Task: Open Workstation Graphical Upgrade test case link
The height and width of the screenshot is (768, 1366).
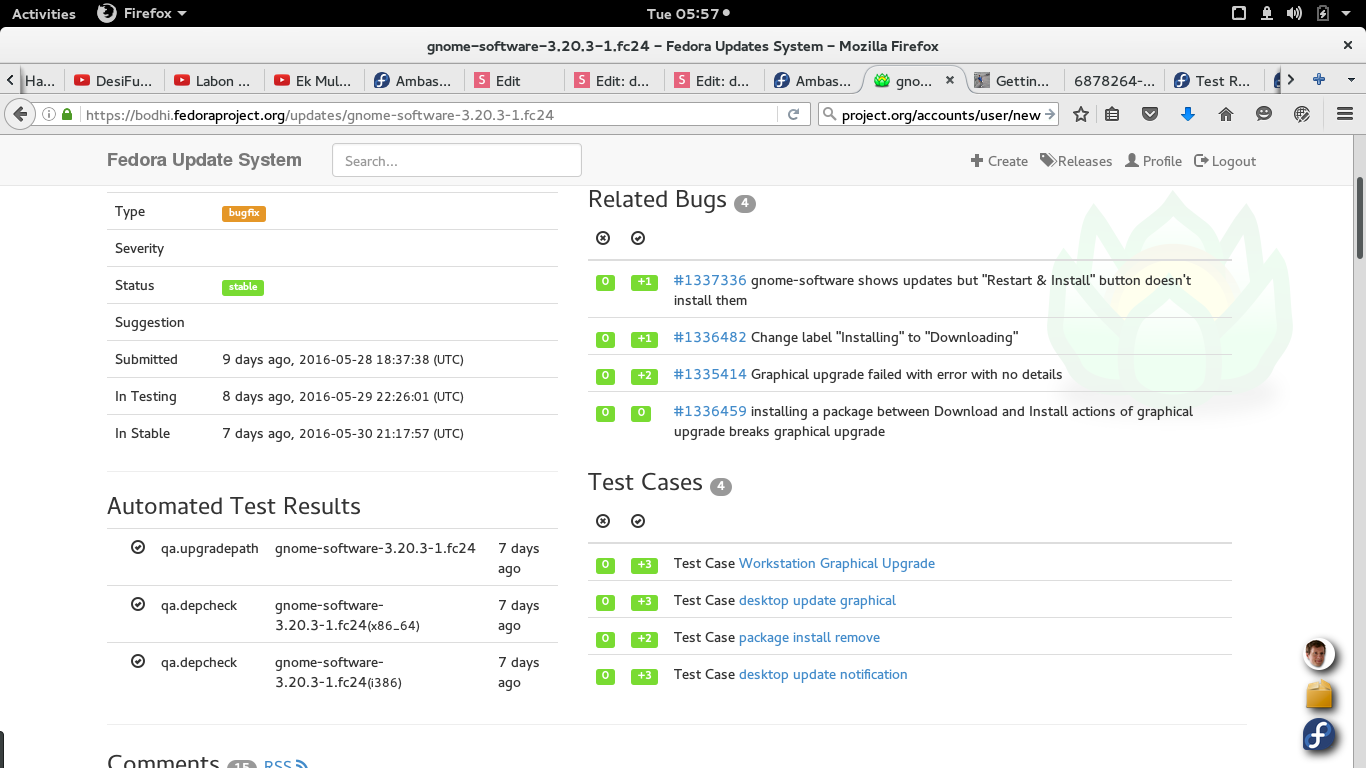Action: pos(837,563)
